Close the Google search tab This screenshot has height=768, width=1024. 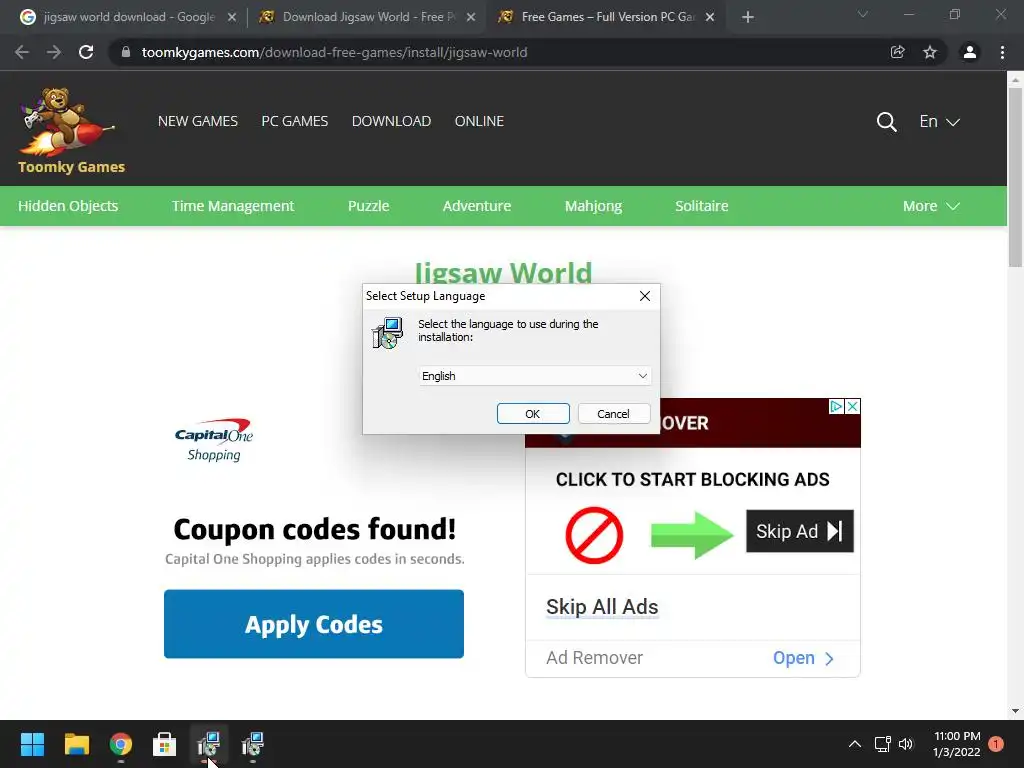231,17
